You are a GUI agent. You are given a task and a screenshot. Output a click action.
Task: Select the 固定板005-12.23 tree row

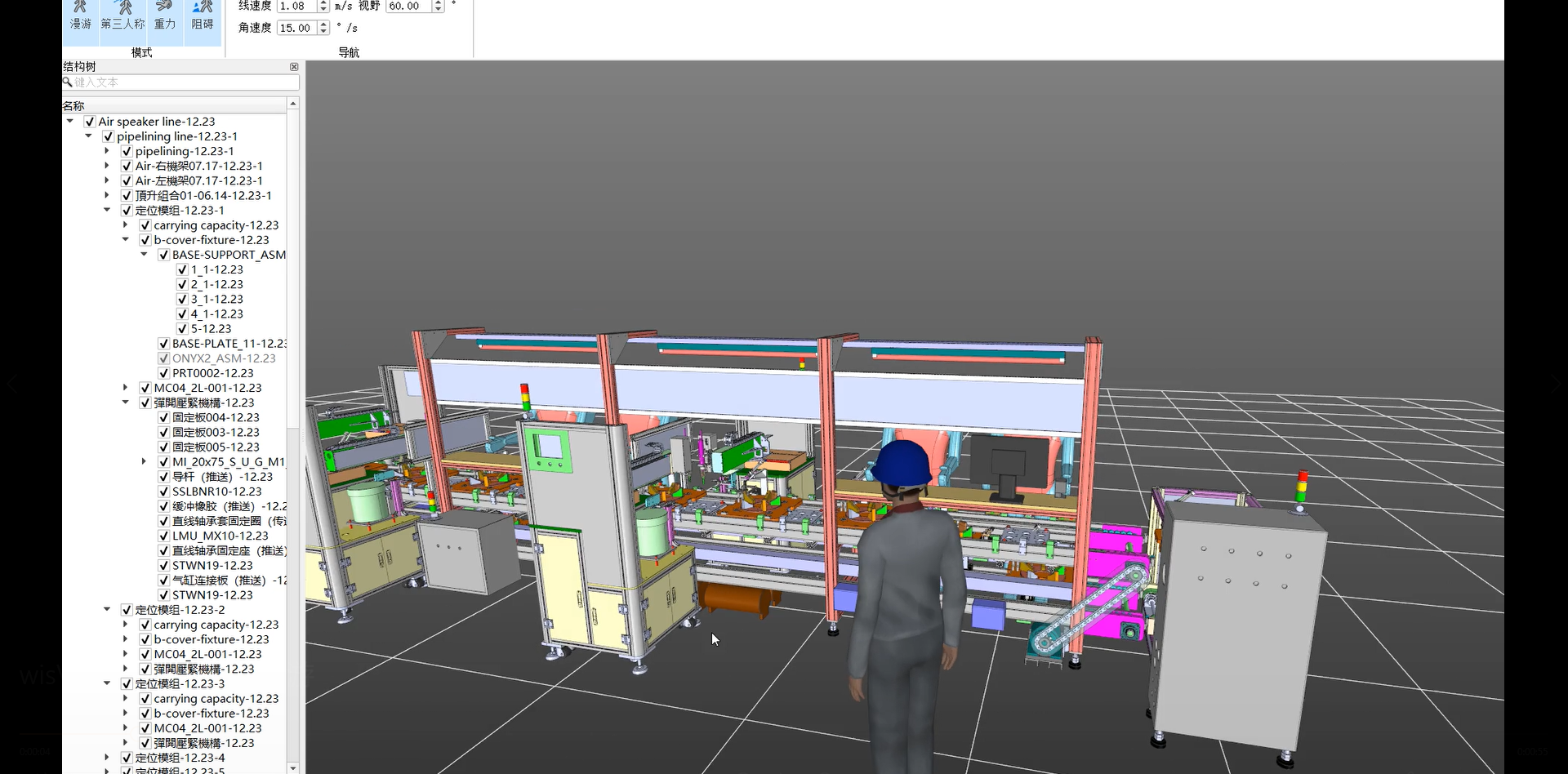pyautogui.click(x=216, y=447)
